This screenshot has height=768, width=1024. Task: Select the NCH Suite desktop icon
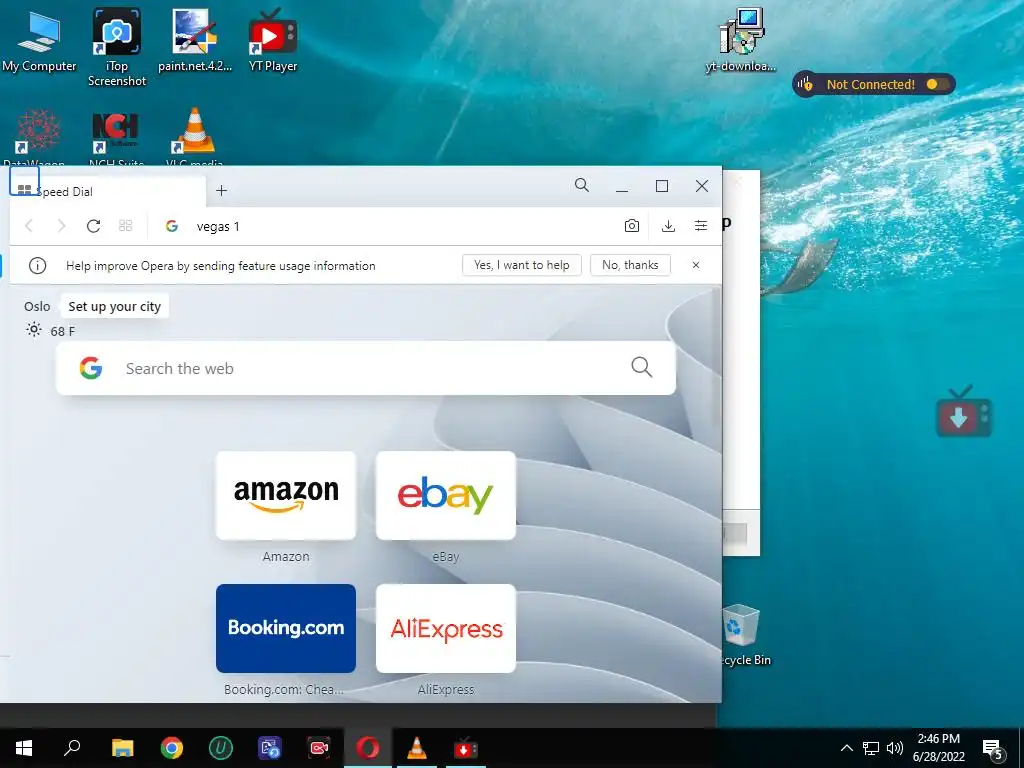pyautogui.click(x=116, y=137)
